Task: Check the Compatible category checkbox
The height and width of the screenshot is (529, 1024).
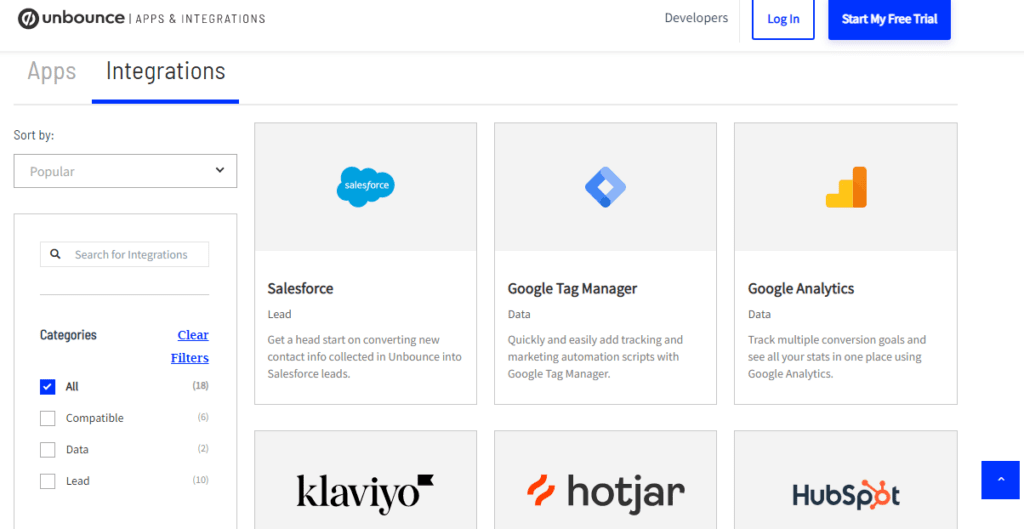Action: click(48, 418)
